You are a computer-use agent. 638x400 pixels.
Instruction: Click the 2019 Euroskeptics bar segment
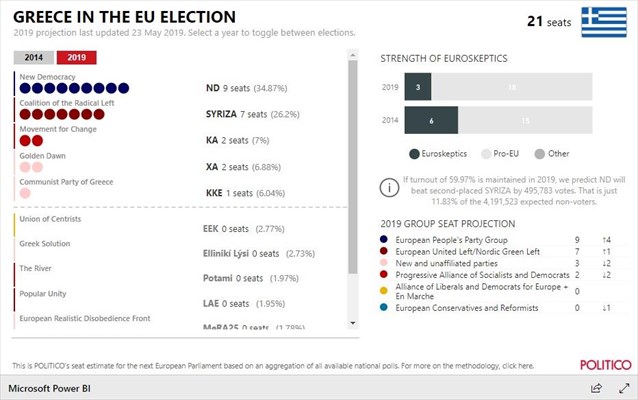pos(418,88)
